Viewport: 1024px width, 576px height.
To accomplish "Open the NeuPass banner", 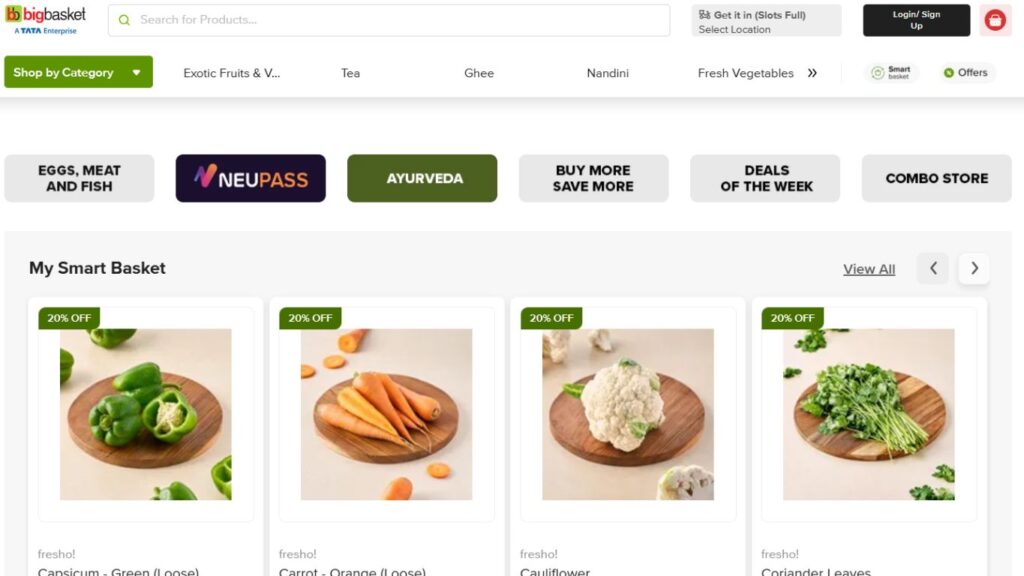I will pyautogui.click(x=251, y=178).
